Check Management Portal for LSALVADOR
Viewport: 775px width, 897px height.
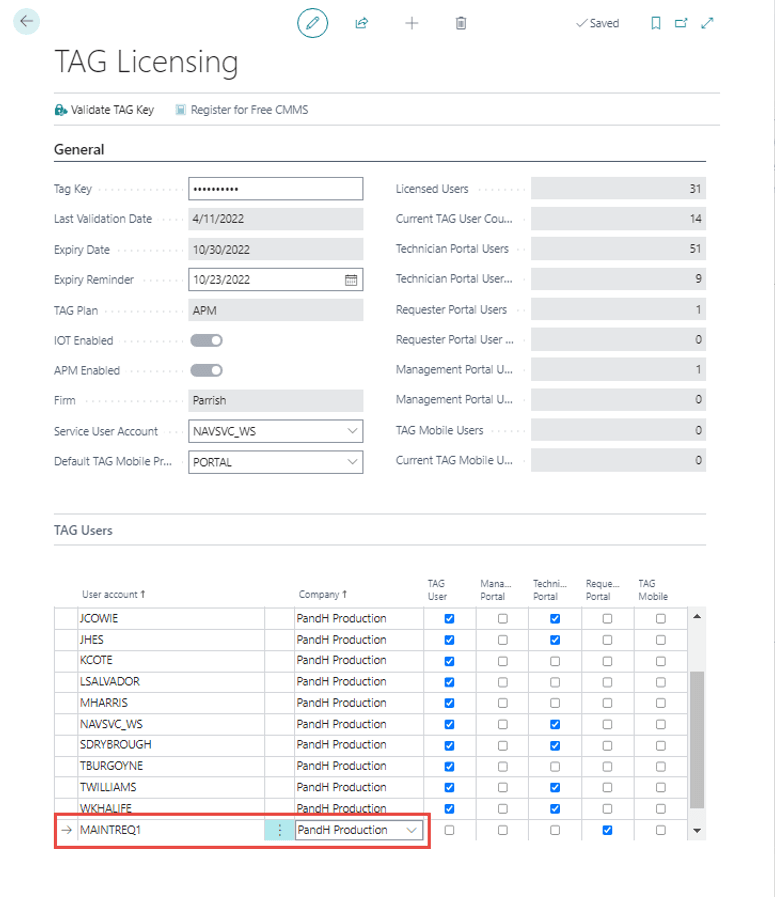(502, 682)
